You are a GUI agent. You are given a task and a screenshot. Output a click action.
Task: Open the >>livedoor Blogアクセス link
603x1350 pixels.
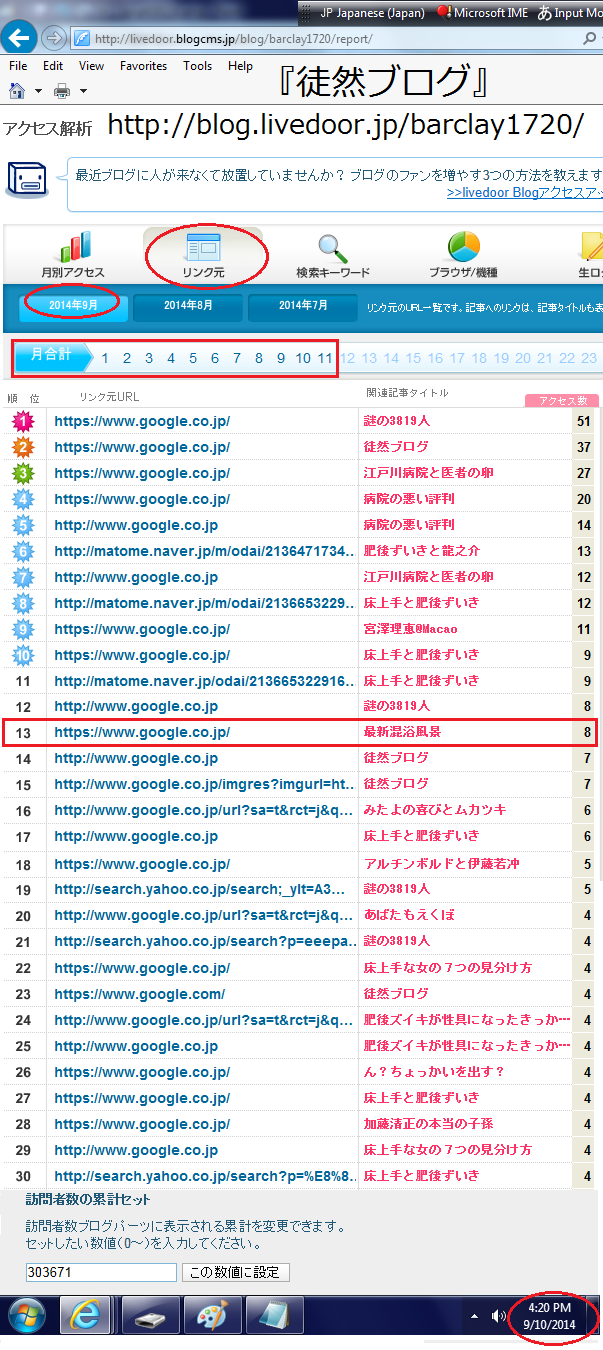pos(525,193)
